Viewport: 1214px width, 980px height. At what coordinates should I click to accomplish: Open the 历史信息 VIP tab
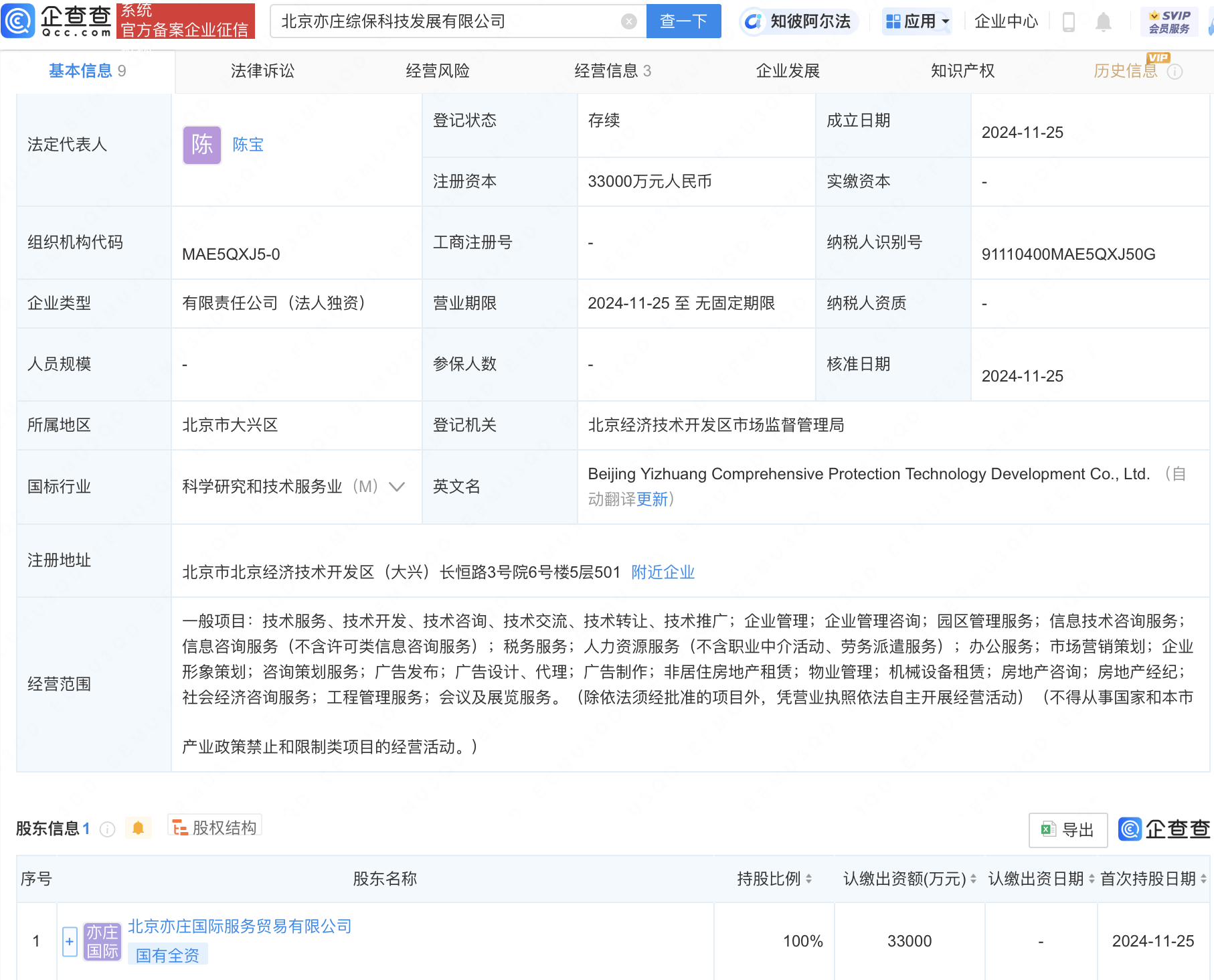tap(1126, 71)
